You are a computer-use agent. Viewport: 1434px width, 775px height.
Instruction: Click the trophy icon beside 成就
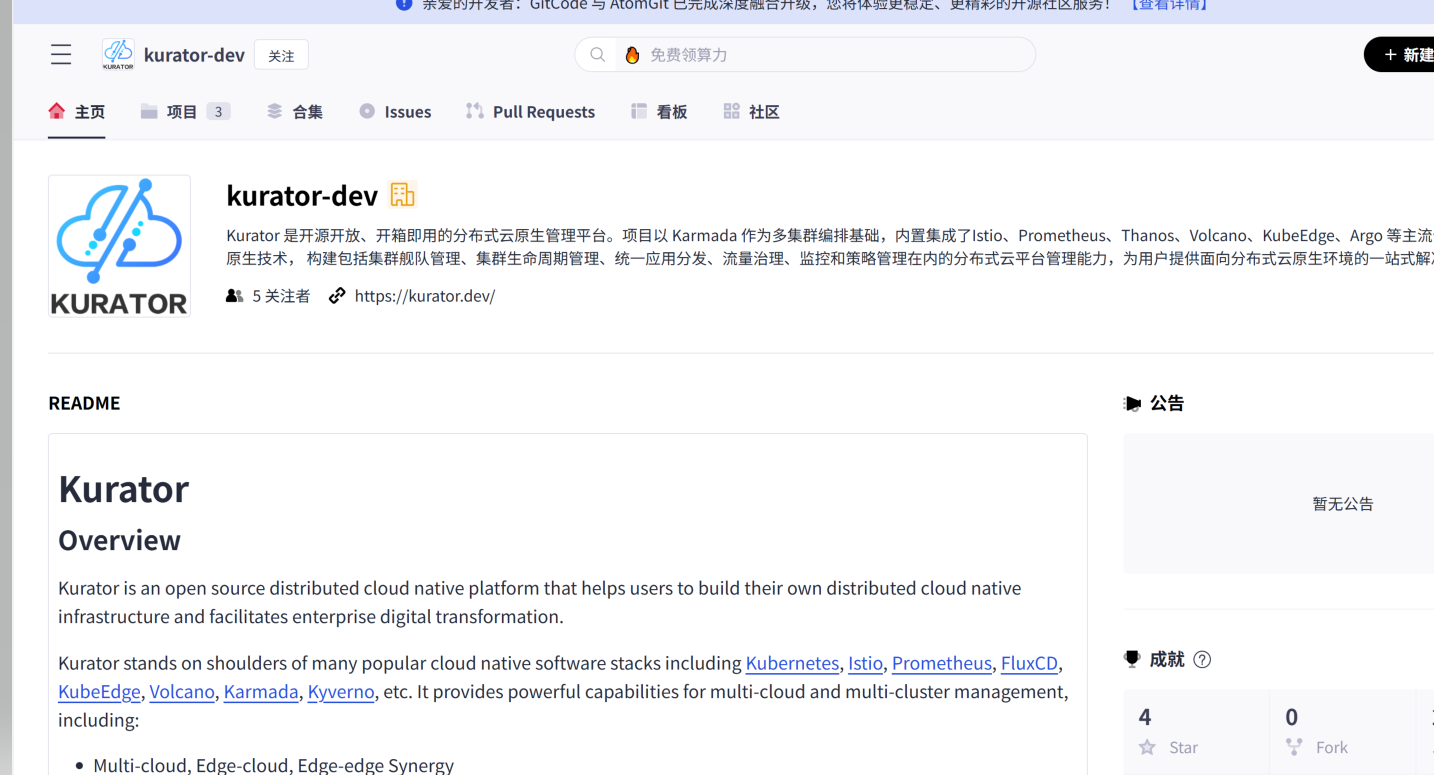click(x=1132, y=659)
